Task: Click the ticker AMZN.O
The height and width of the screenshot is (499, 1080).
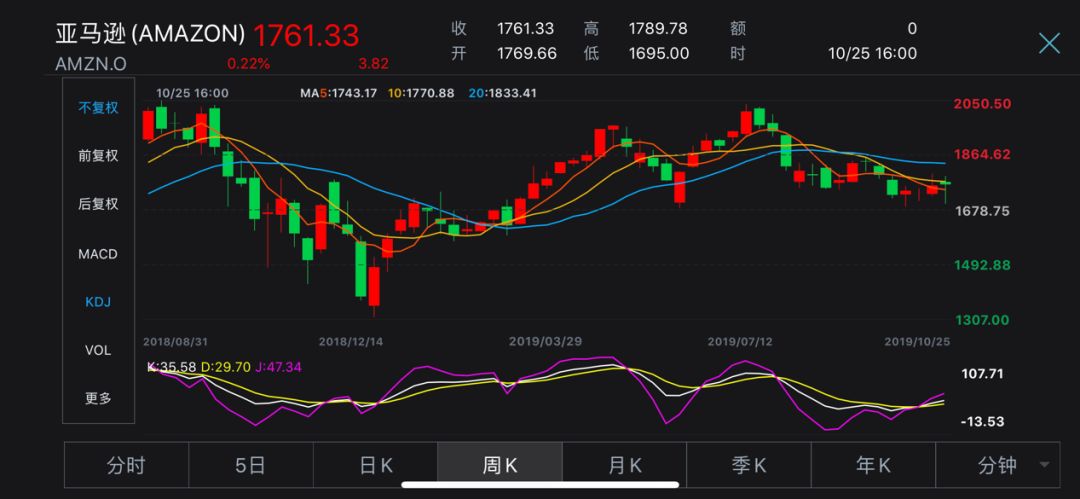Action: point(91,64)
